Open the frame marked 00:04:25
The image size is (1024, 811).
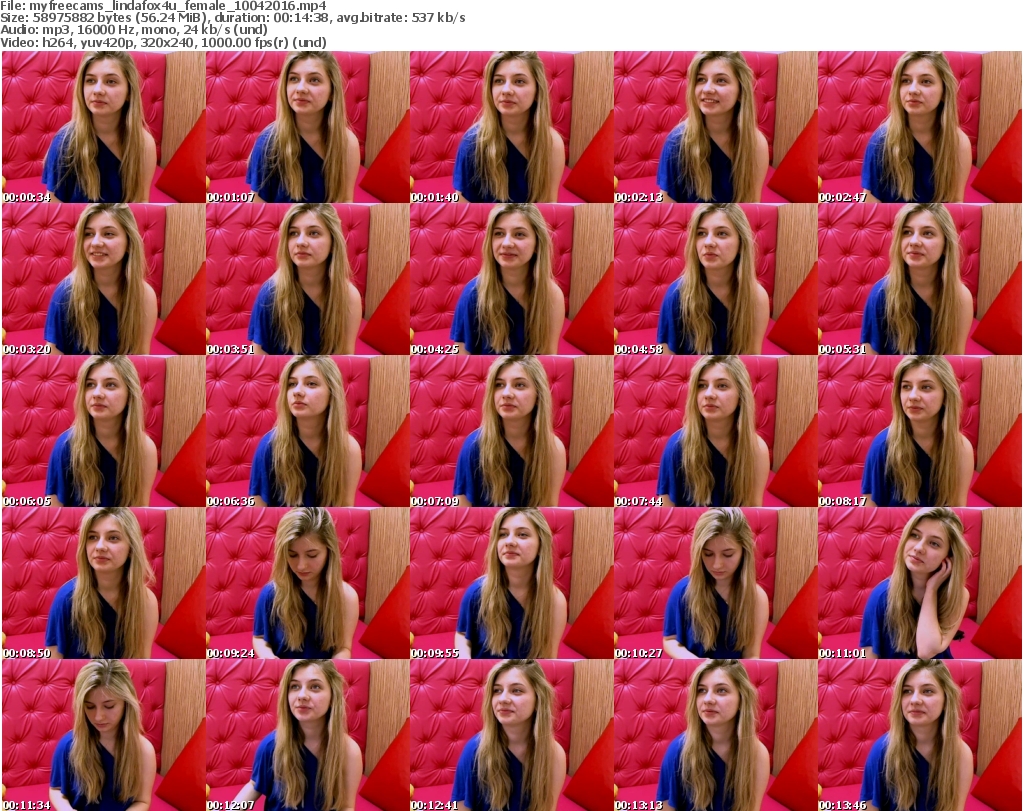(x=512, y=279)
